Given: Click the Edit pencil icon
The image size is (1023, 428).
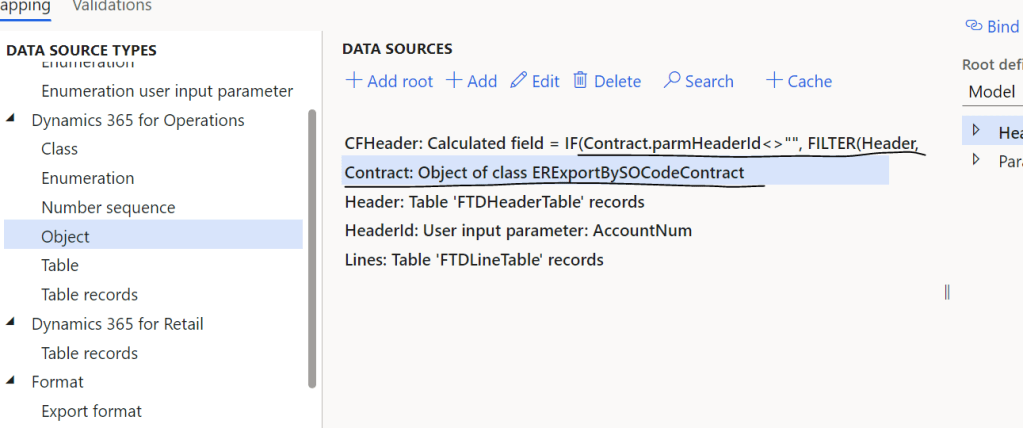Looking at the screenshot, I should tap(518, 81).
